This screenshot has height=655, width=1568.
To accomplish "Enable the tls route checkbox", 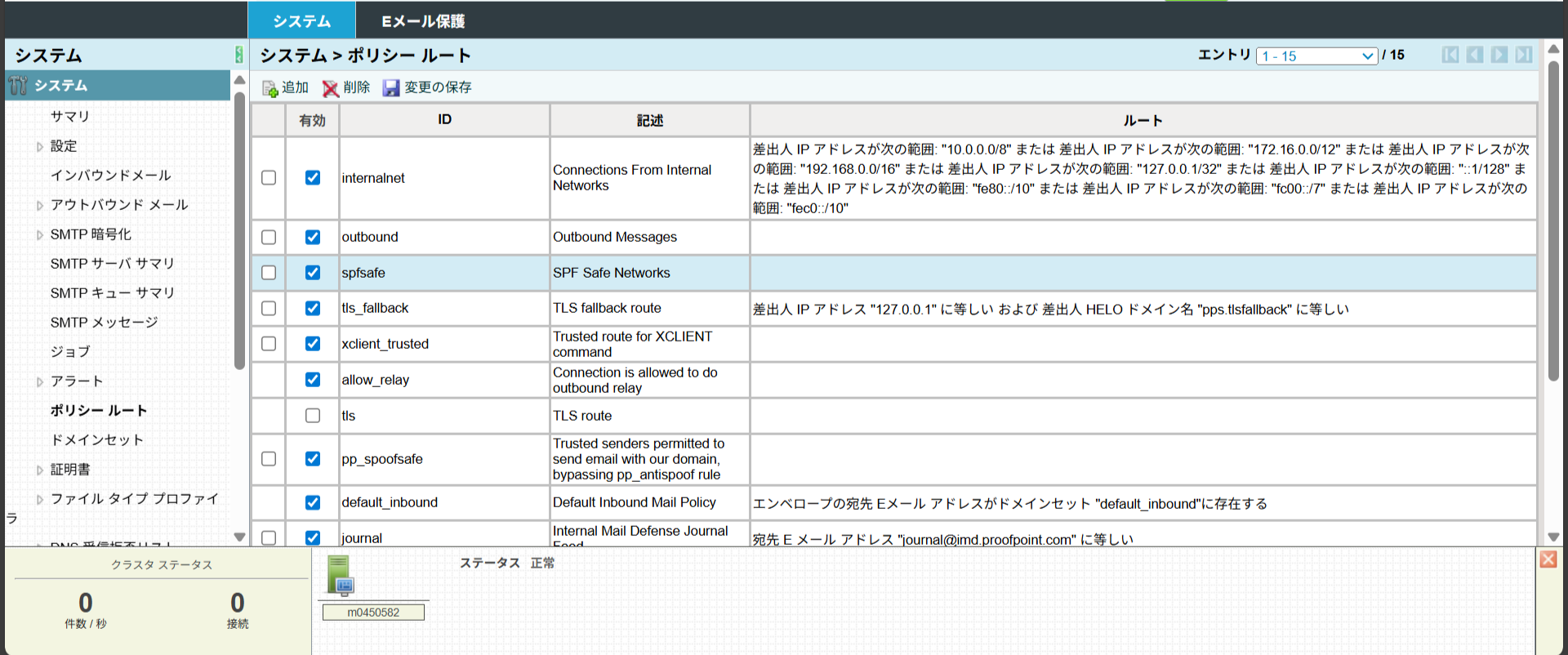I will tap(313, 416).
